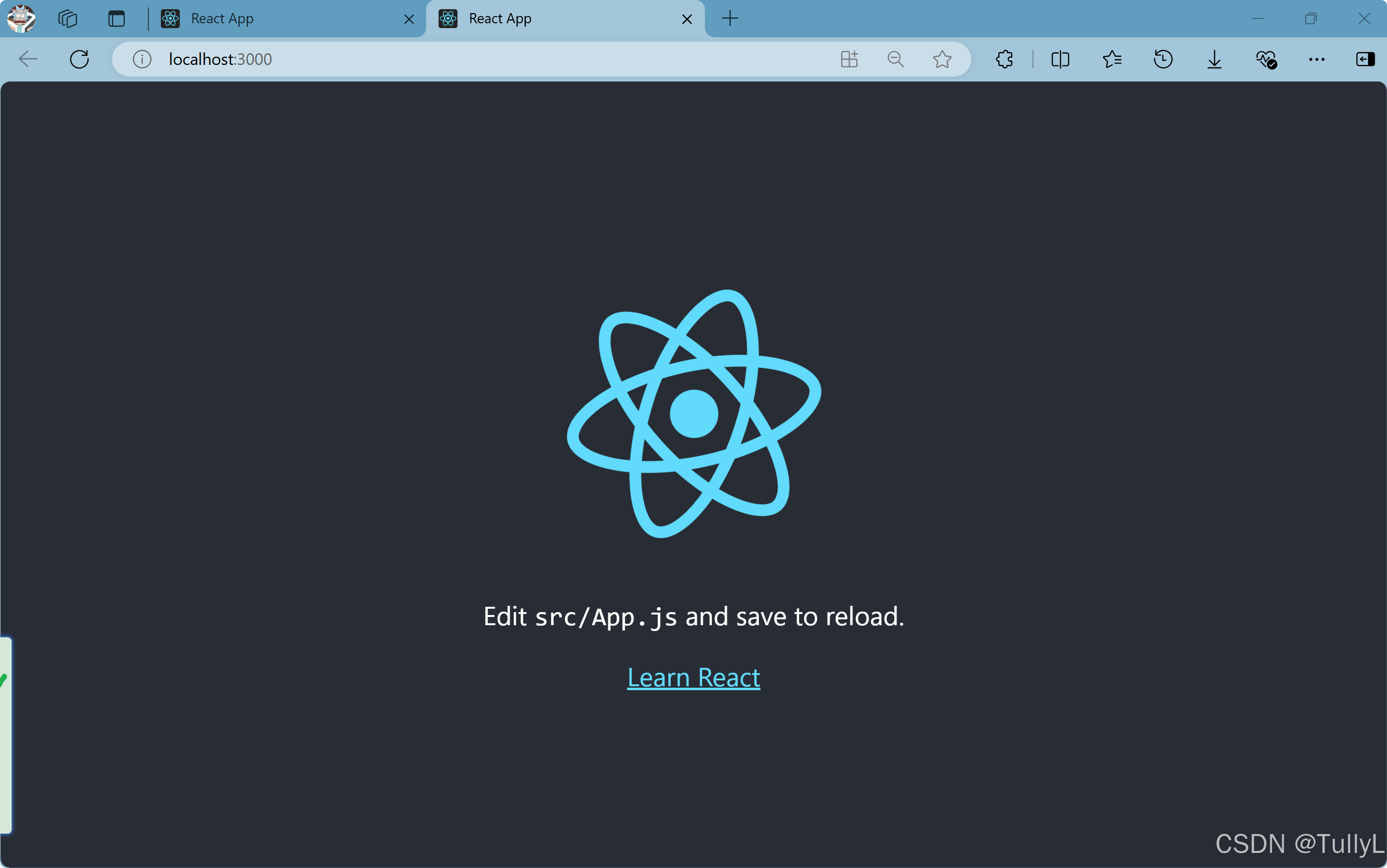Image resolution: width=1387 pixels, height=868 pixels.
Task: Open a new tab with plus button
Action: tap(730, 18)
